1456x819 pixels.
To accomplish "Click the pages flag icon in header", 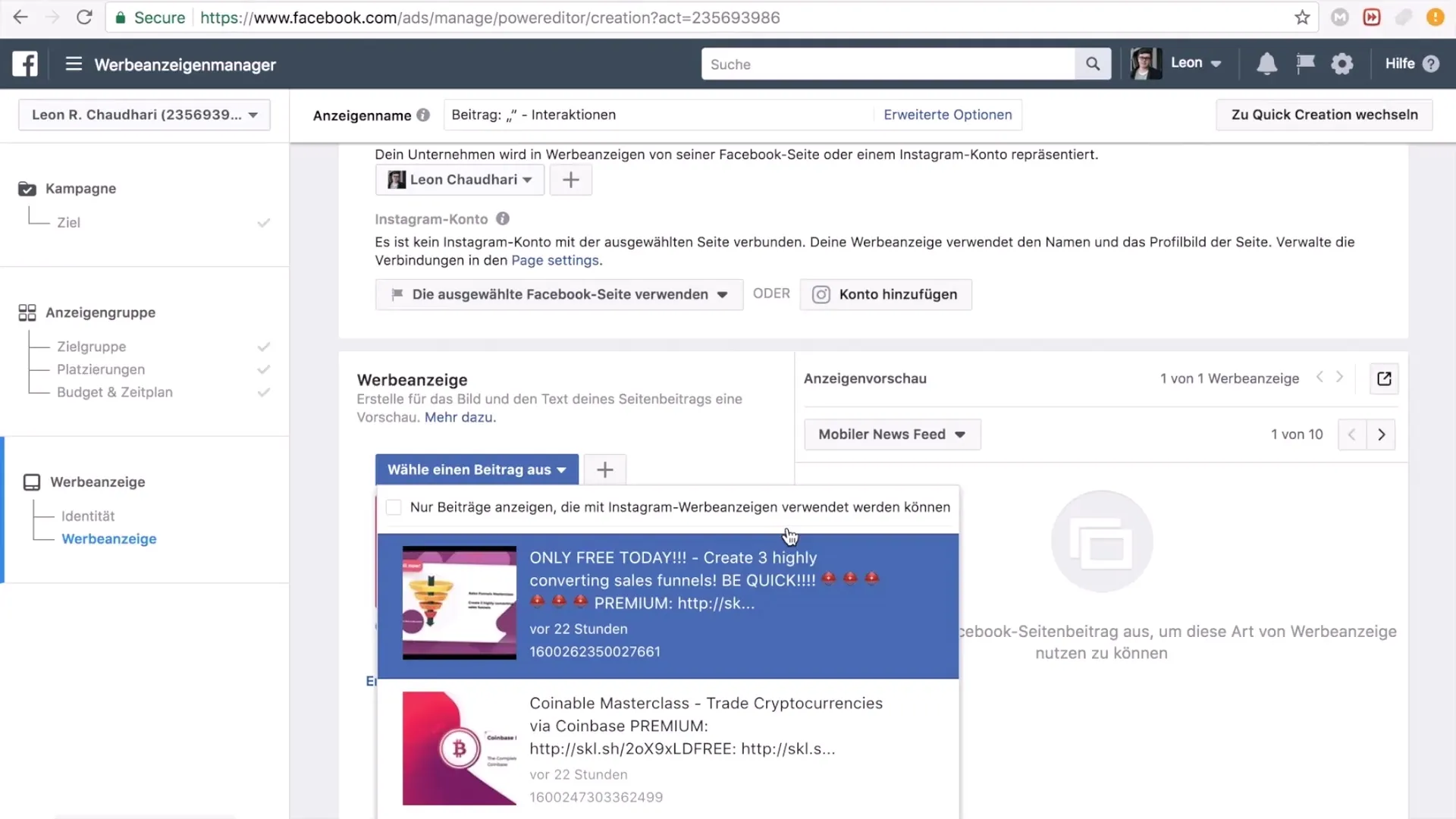I will click(x=1305, y=64).
